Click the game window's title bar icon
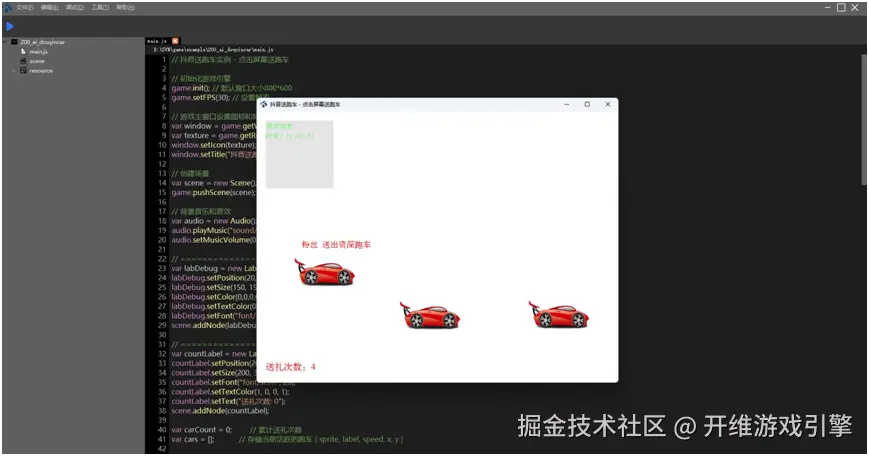The image size is (869, 456). [264, 104]
